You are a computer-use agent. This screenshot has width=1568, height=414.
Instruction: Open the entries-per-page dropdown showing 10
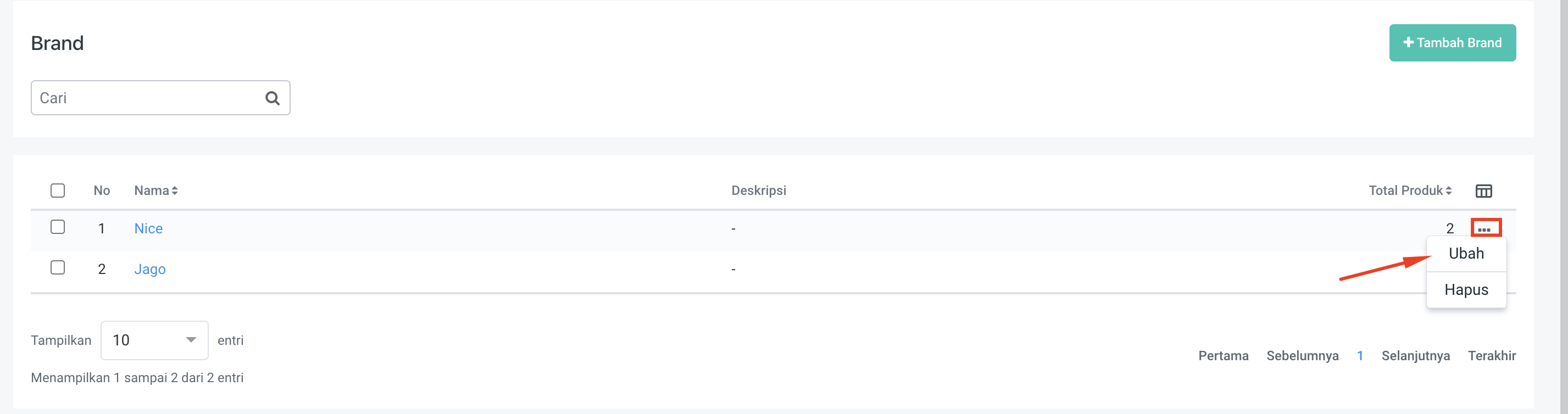154,340
